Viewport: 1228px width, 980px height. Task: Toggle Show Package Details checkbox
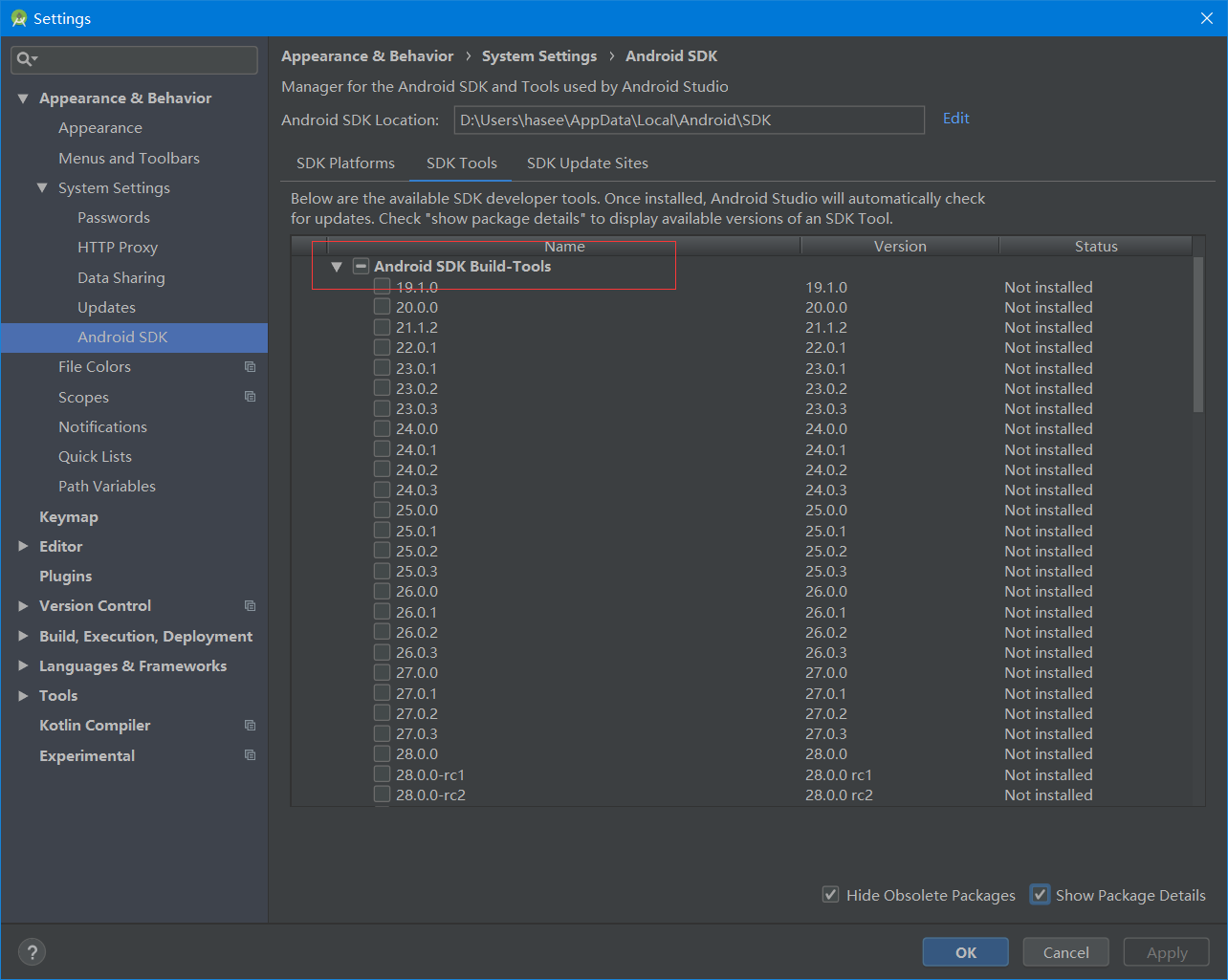(x=1040, y=895)
